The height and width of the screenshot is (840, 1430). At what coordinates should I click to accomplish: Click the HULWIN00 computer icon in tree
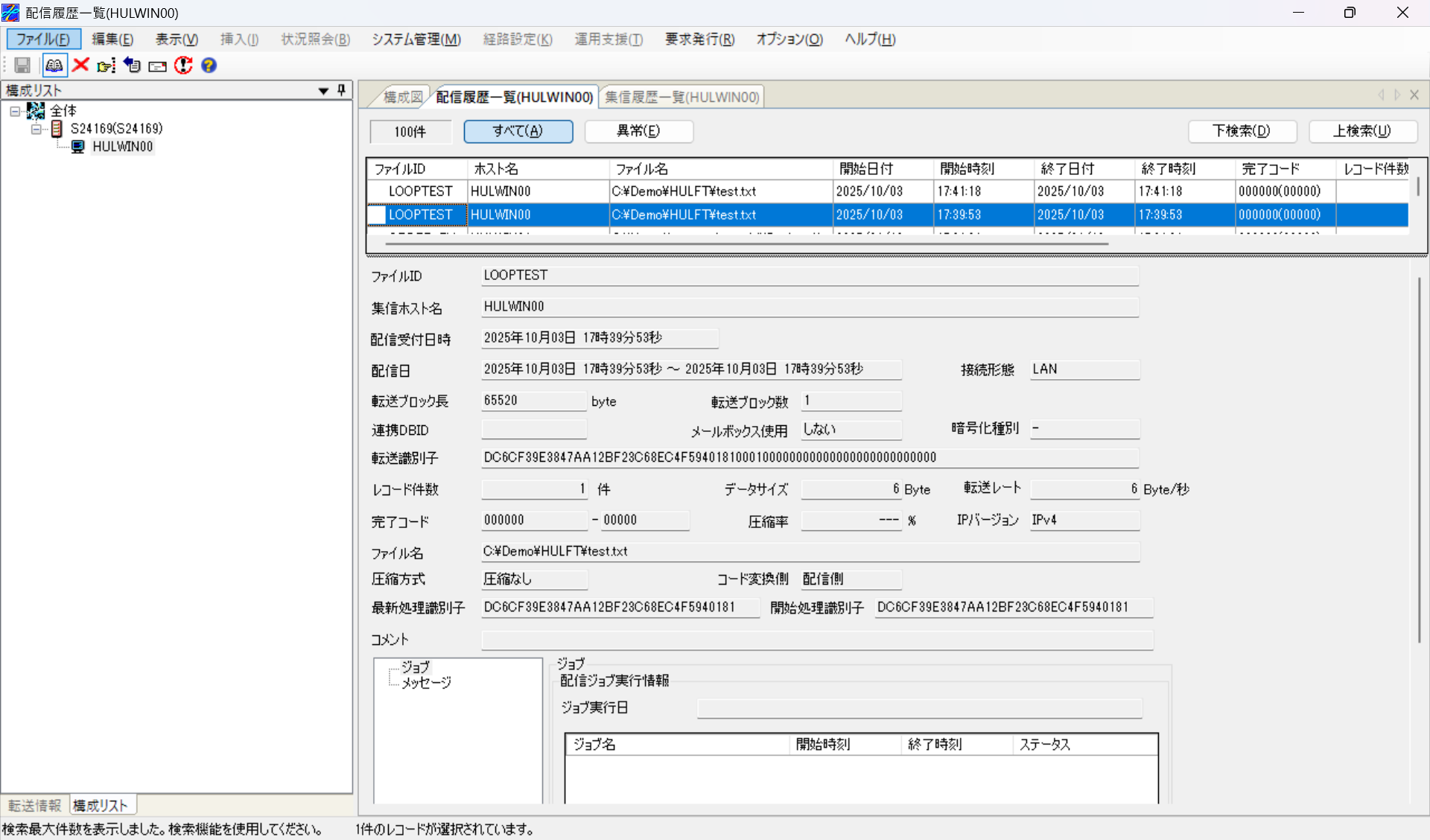pos(77,147)
